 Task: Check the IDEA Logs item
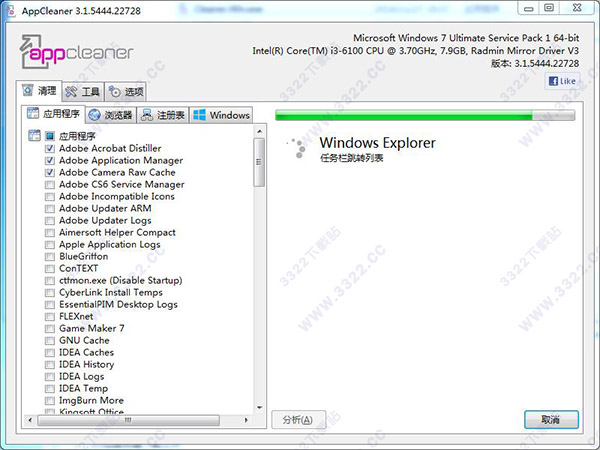click(x=50, y=377)
